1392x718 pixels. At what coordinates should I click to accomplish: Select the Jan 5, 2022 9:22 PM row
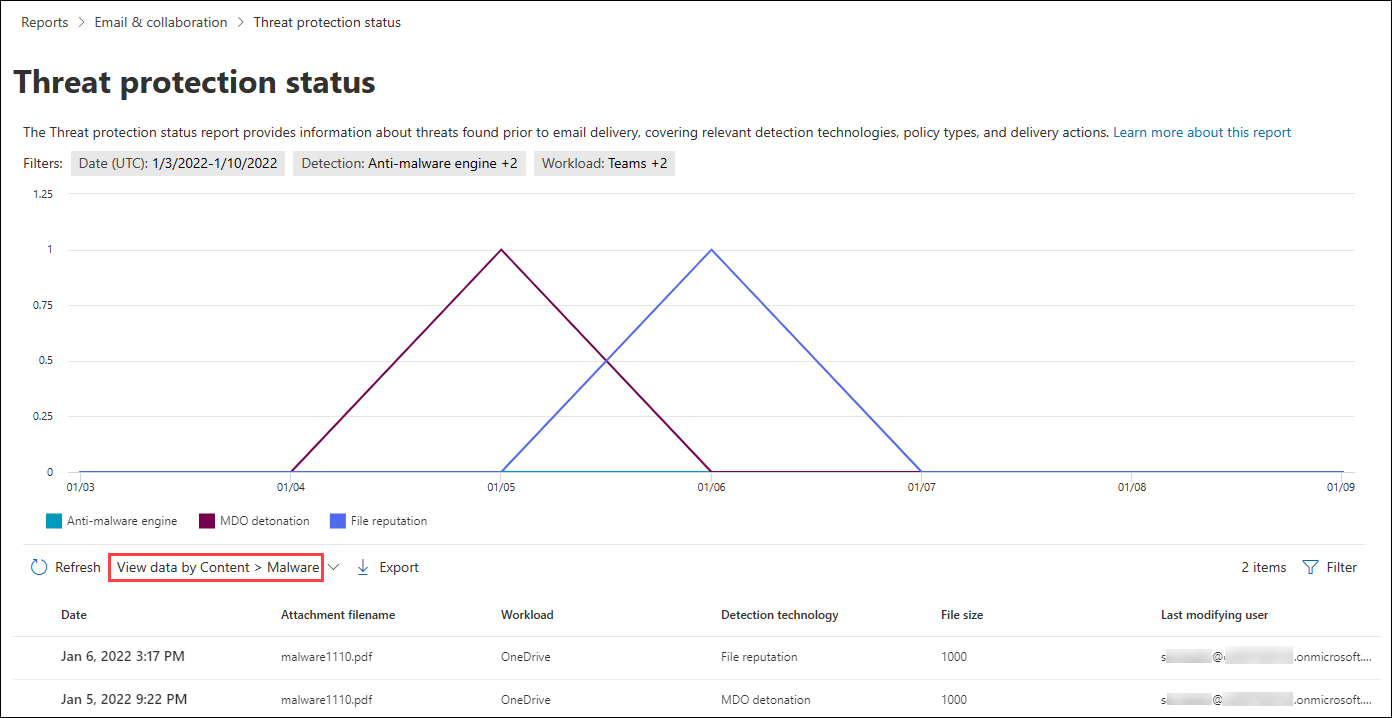point(123,699)
